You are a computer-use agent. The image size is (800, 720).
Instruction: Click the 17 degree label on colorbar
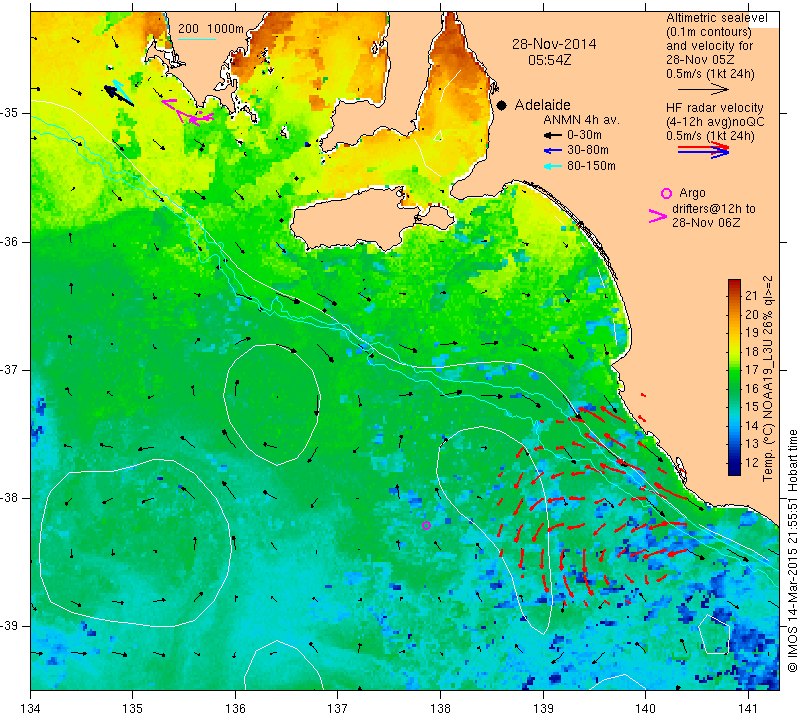pyautogui.click(x=752, y=370)
